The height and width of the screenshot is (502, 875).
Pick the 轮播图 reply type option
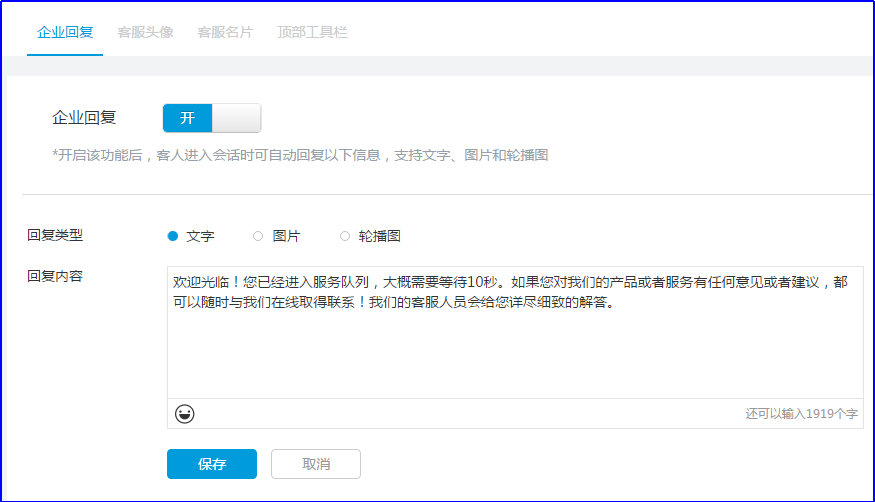(345, 236)
